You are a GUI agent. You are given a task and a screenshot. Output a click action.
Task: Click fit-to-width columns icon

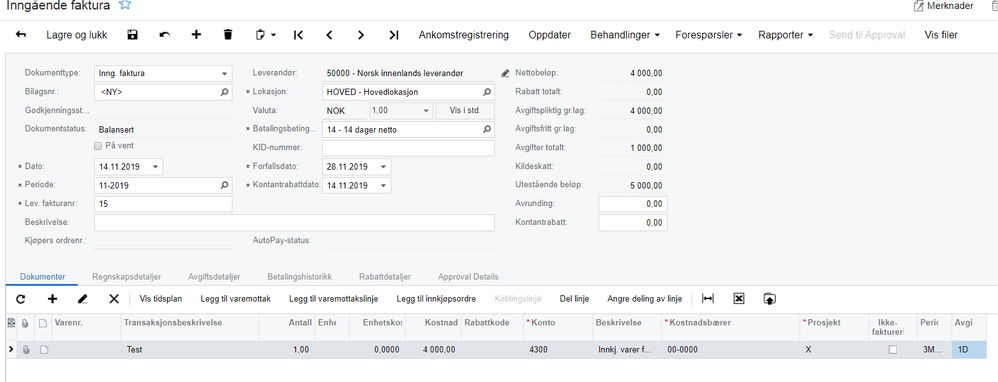pyautogui.click(x=708, y=299)
